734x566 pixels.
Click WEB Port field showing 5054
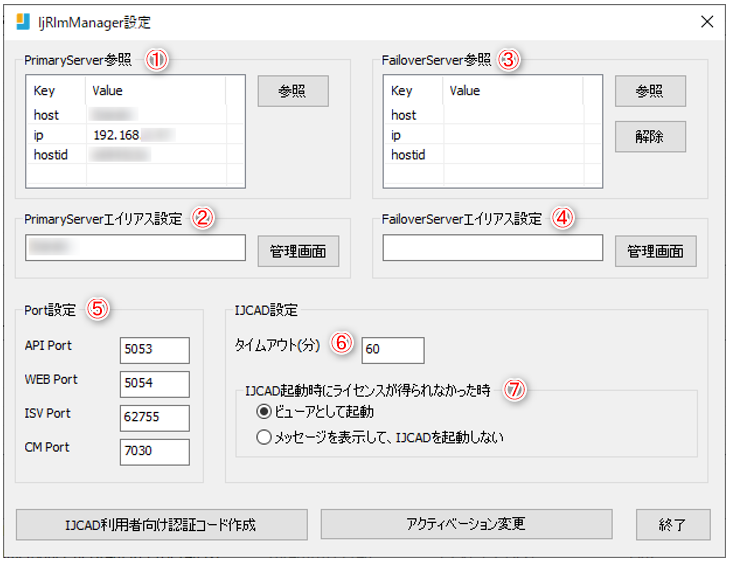(x=154, y=384)
